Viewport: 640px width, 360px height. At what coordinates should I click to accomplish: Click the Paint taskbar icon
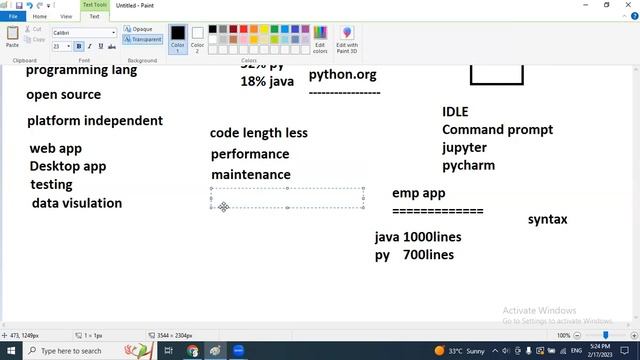(216, 351)
